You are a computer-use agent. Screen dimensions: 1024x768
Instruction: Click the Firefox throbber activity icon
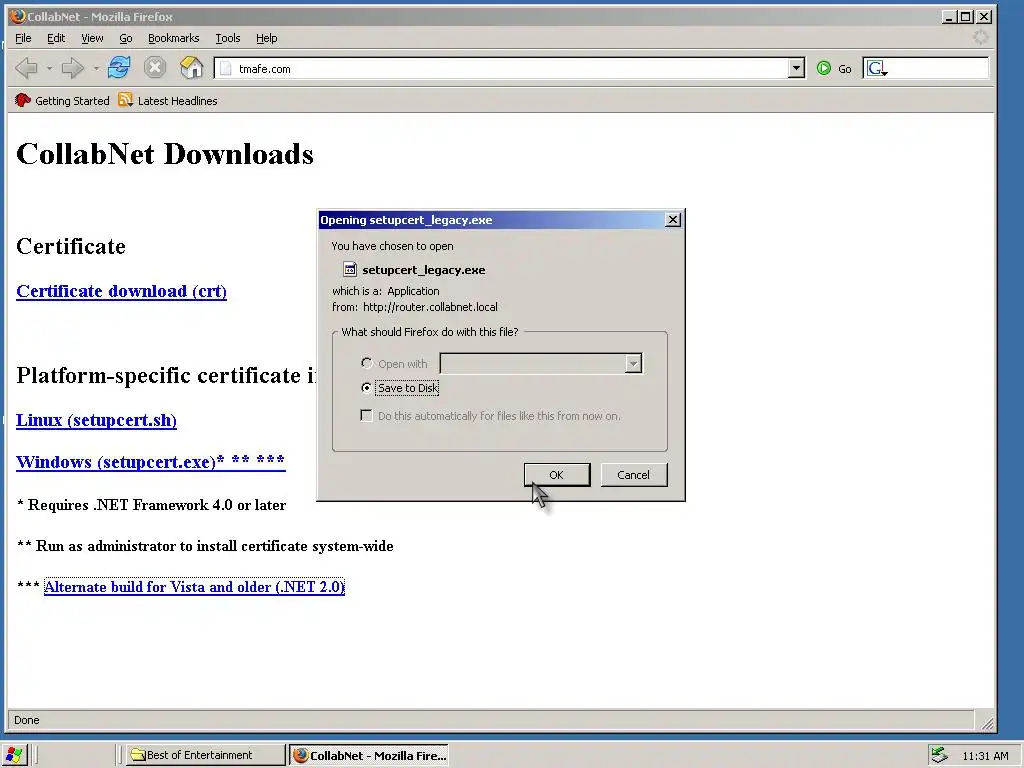point(980,37)
